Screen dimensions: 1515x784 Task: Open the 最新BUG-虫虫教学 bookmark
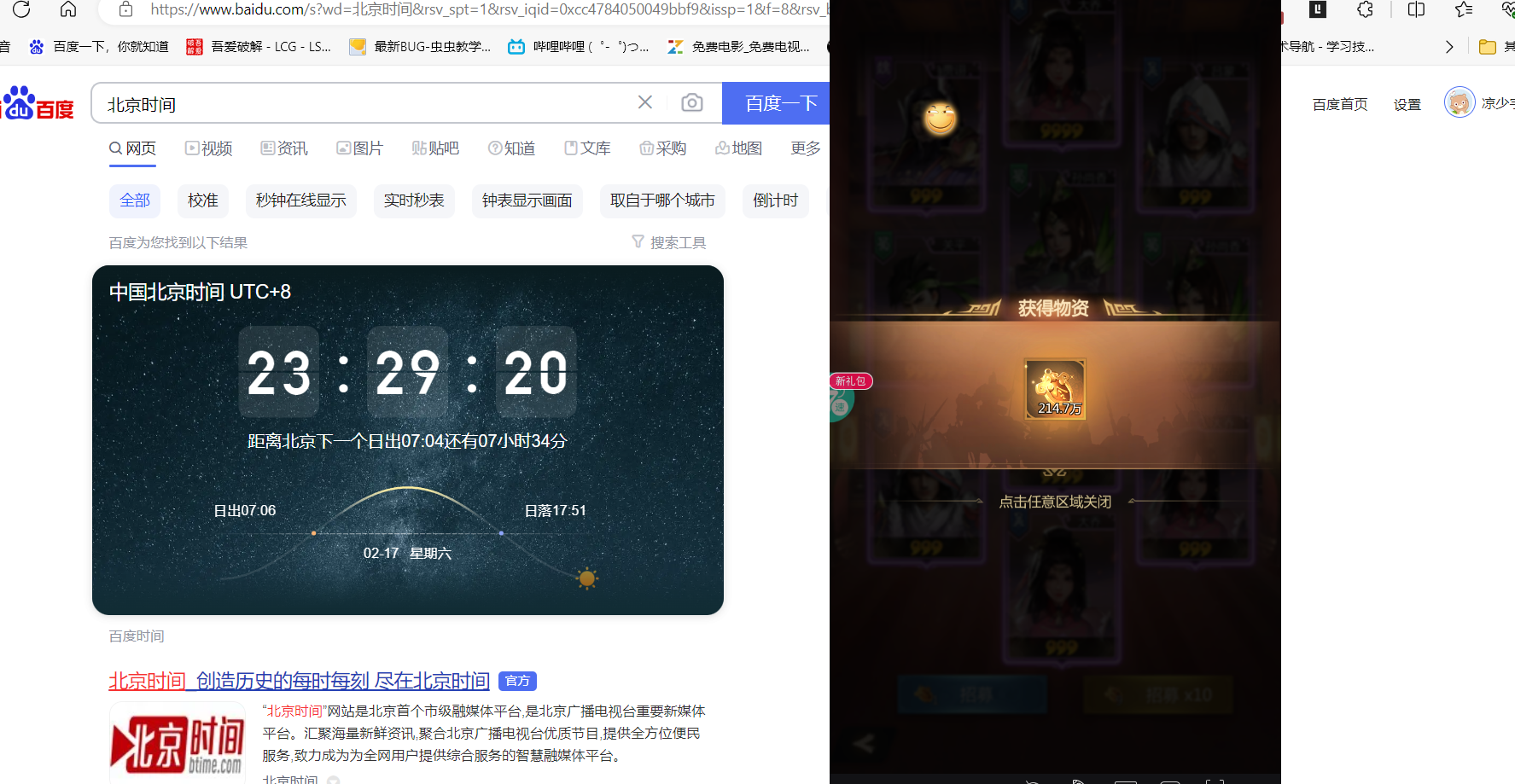pos(421,46)
